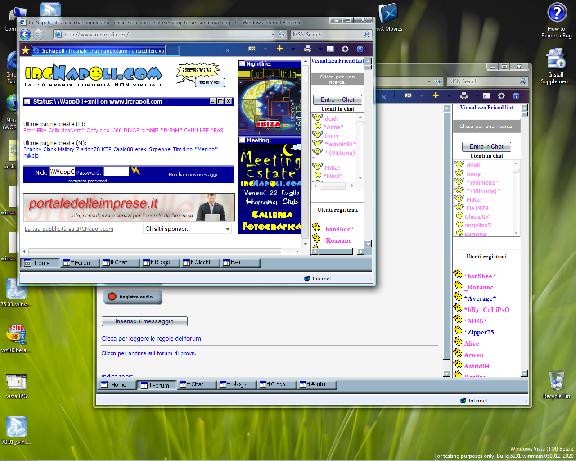Open 'Clicca per leggere le regole del forum' link

[x=151, y=338]
